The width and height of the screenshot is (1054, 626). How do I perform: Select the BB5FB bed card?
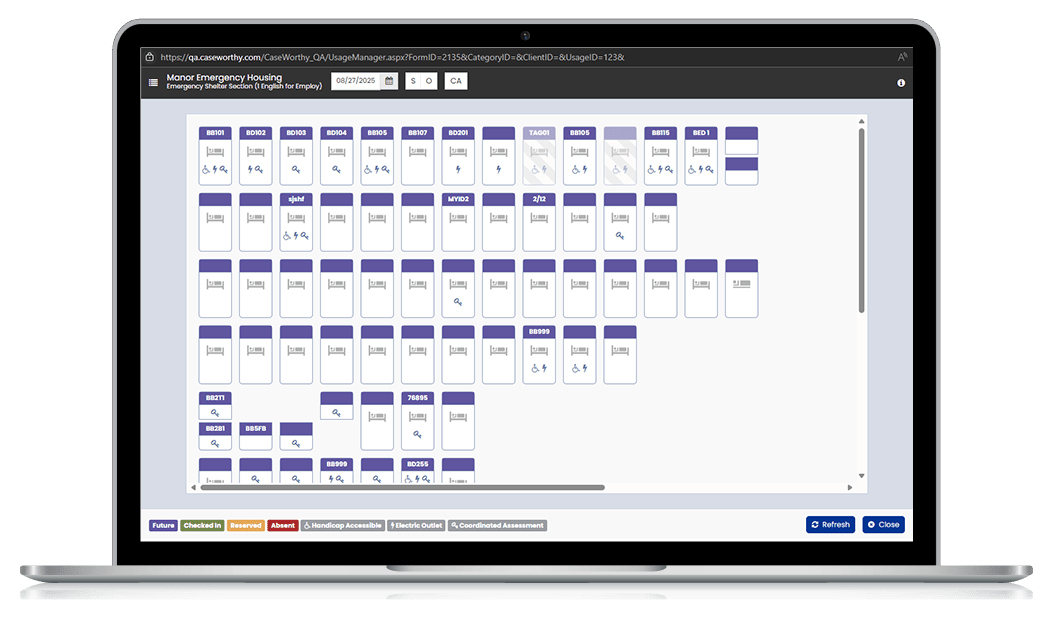coord(255,436)
